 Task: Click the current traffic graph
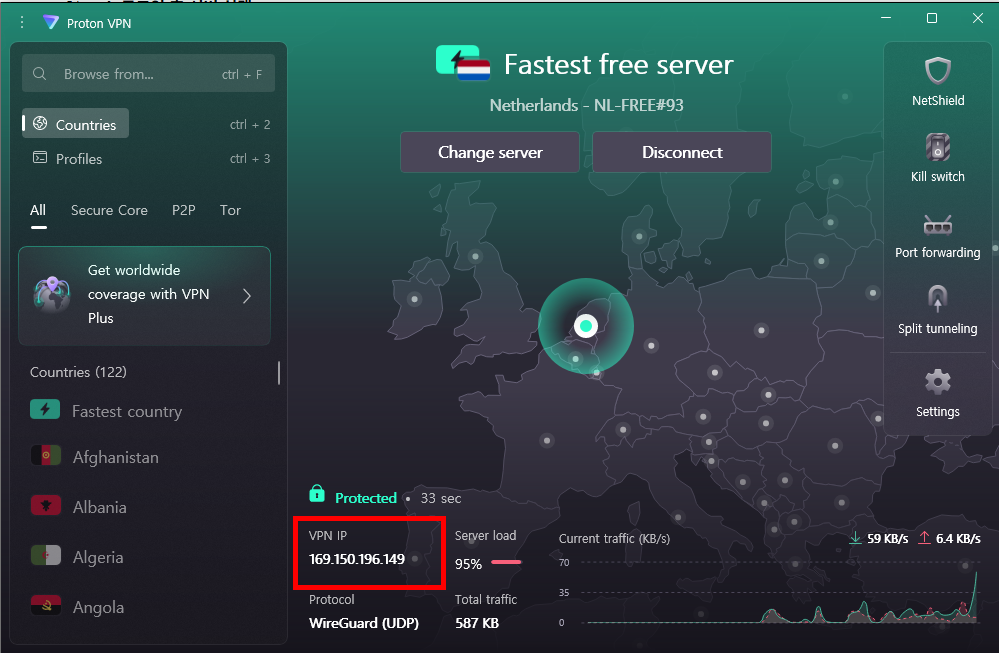[779, 592]
